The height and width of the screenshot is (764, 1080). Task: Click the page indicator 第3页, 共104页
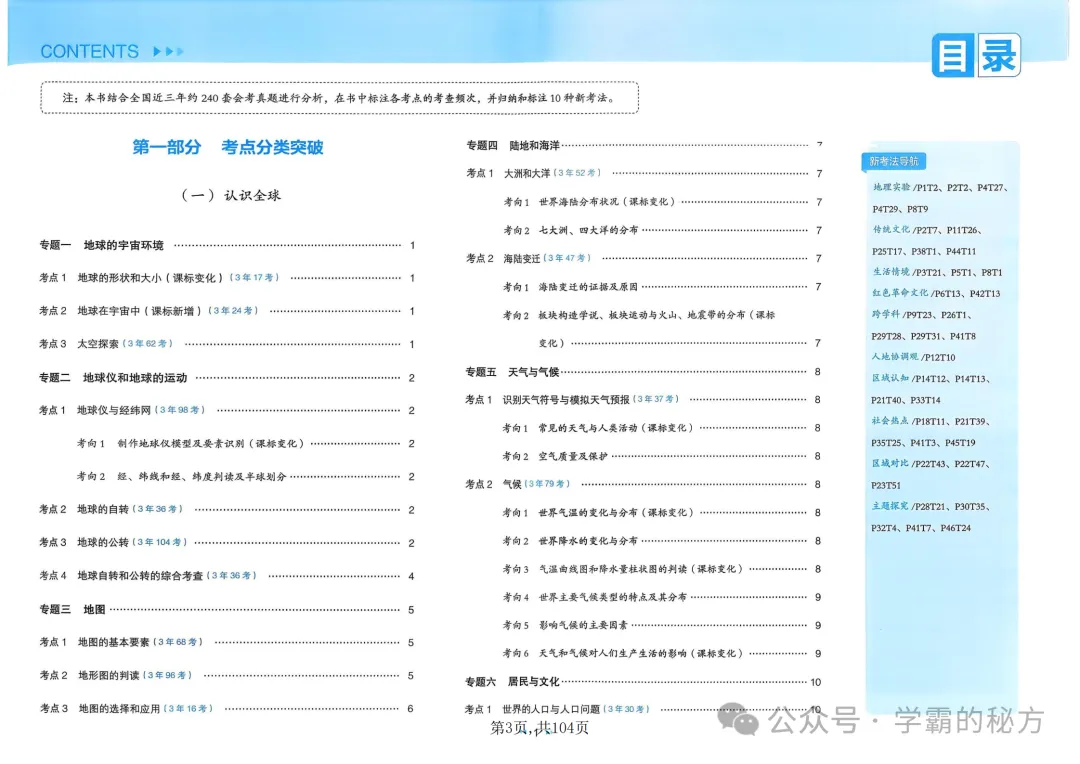(x=540, y=730)
